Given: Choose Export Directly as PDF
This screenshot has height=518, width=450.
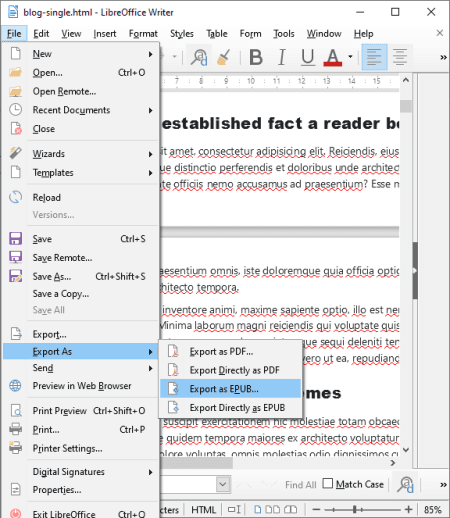Looking at the screenshot, I should tap(230, 370).
